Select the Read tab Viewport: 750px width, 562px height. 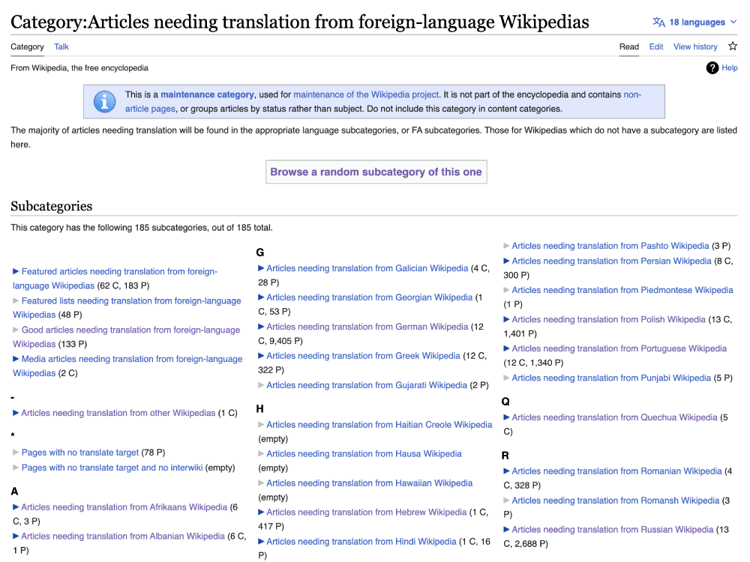629,46
